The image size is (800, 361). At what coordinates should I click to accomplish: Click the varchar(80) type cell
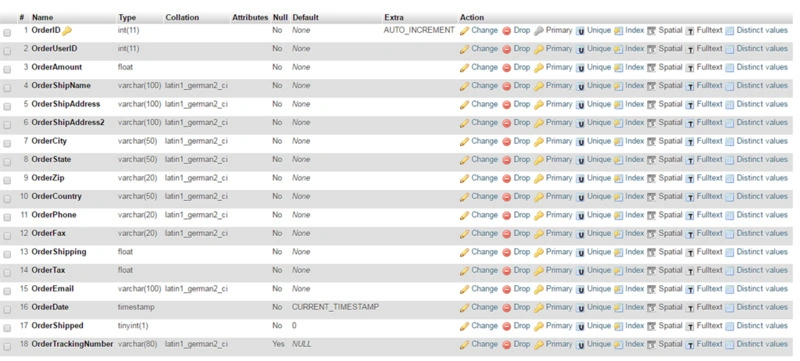pos(137,344)
